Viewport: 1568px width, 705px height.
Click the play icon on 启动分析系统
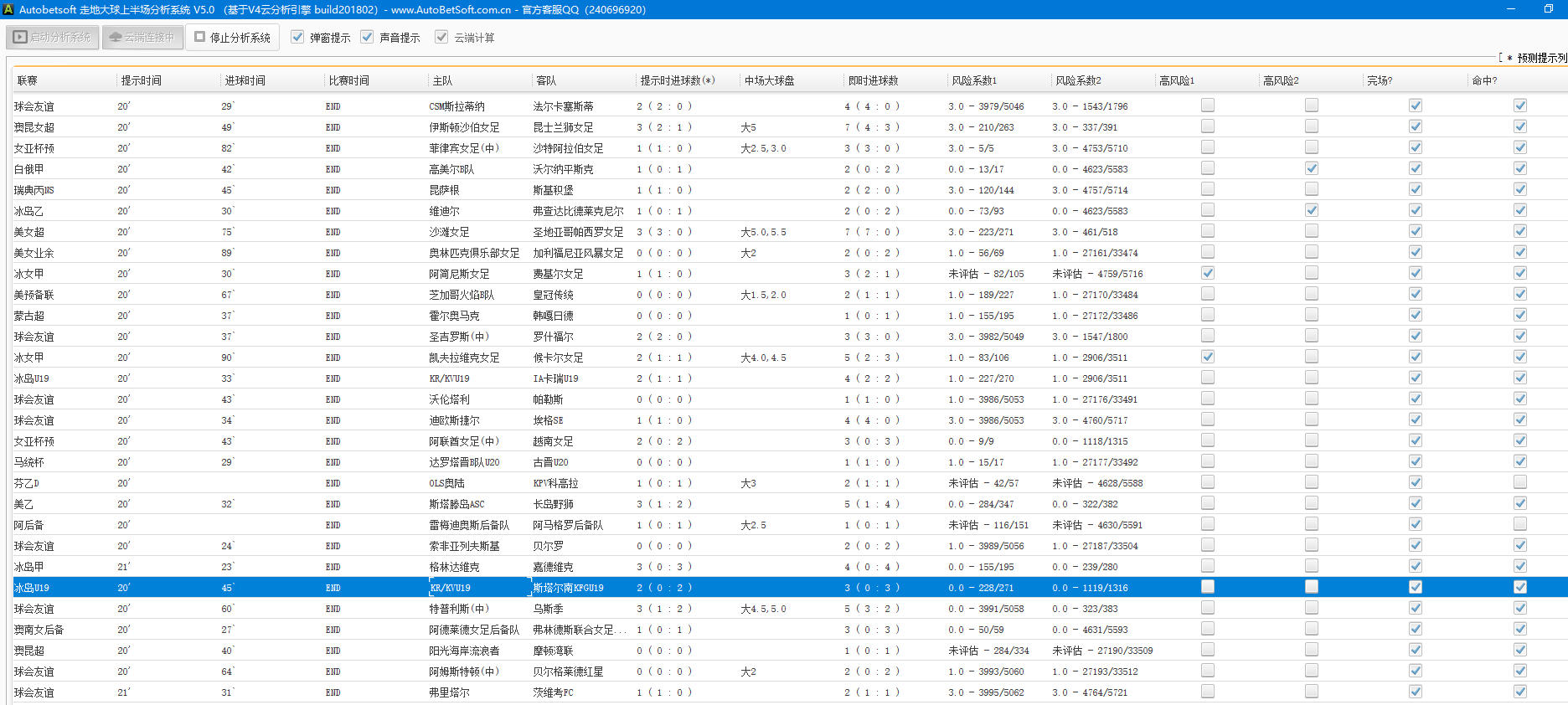[x=20, y=38]
